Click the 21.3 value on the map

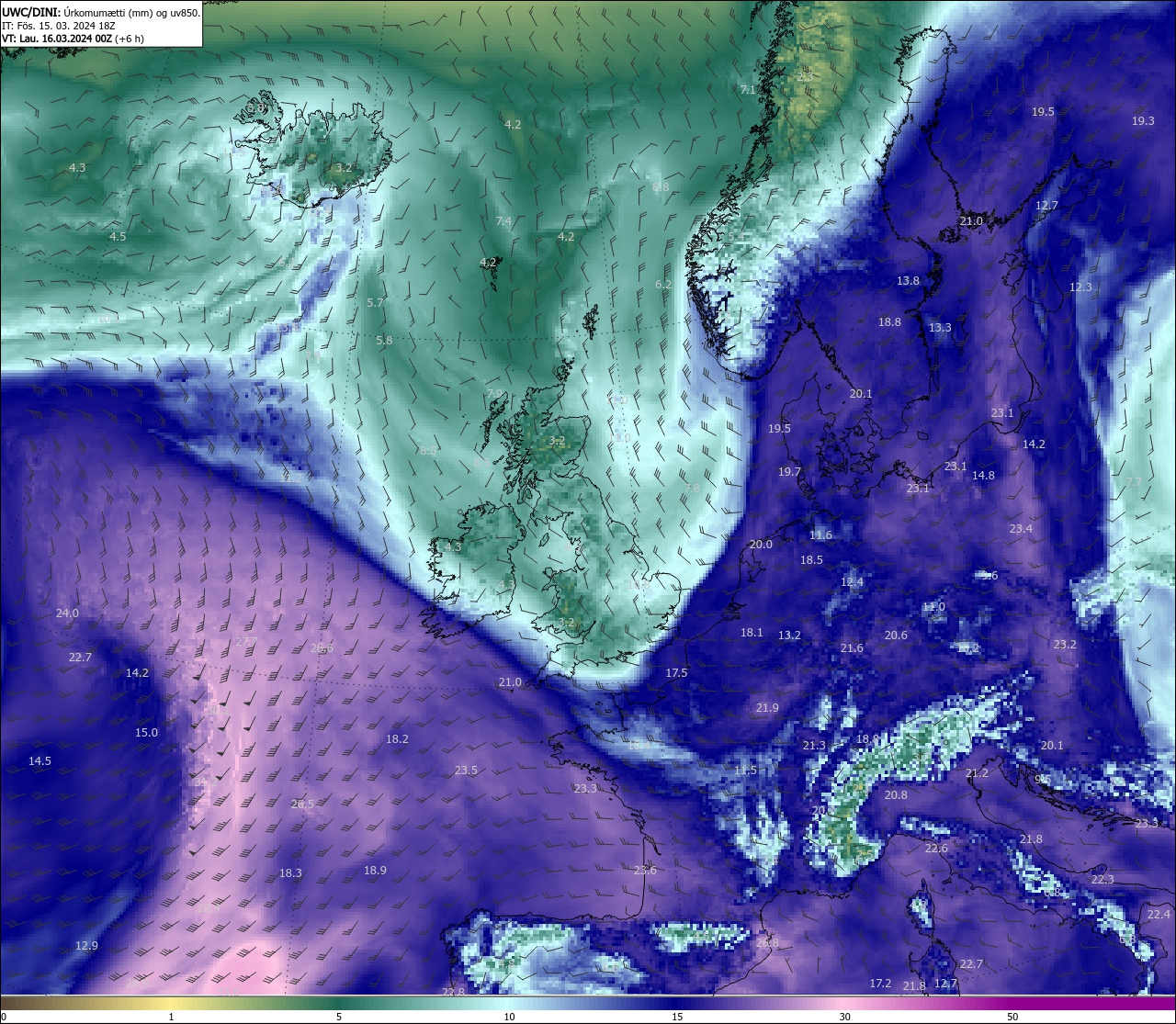(814, 746)
